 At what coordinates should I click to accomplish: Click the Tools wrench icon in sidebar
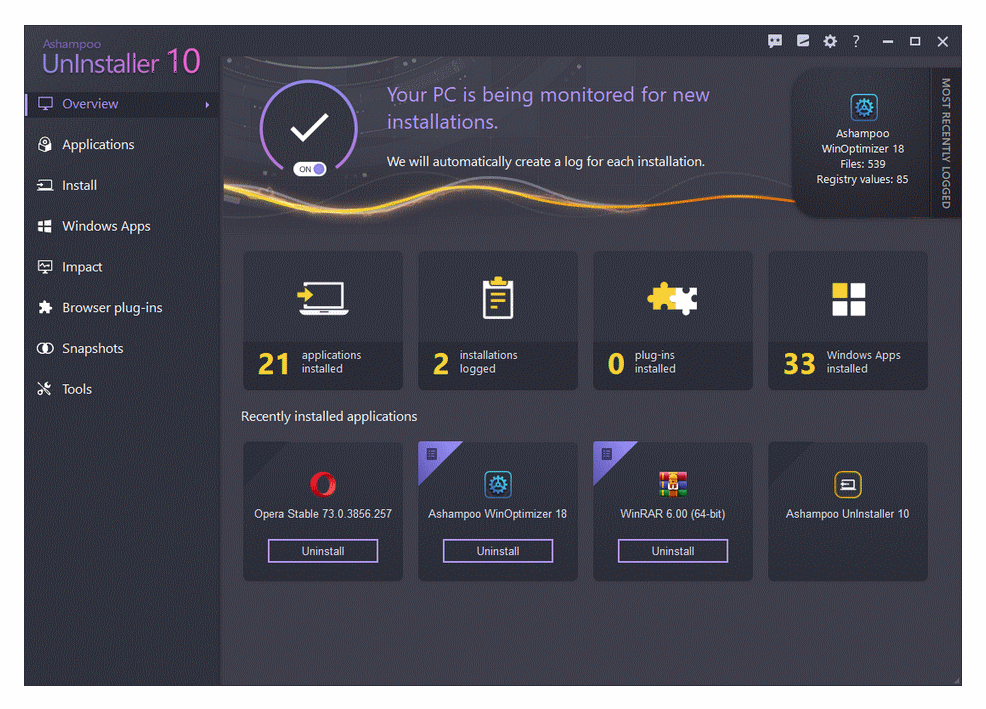pos(44,389)
